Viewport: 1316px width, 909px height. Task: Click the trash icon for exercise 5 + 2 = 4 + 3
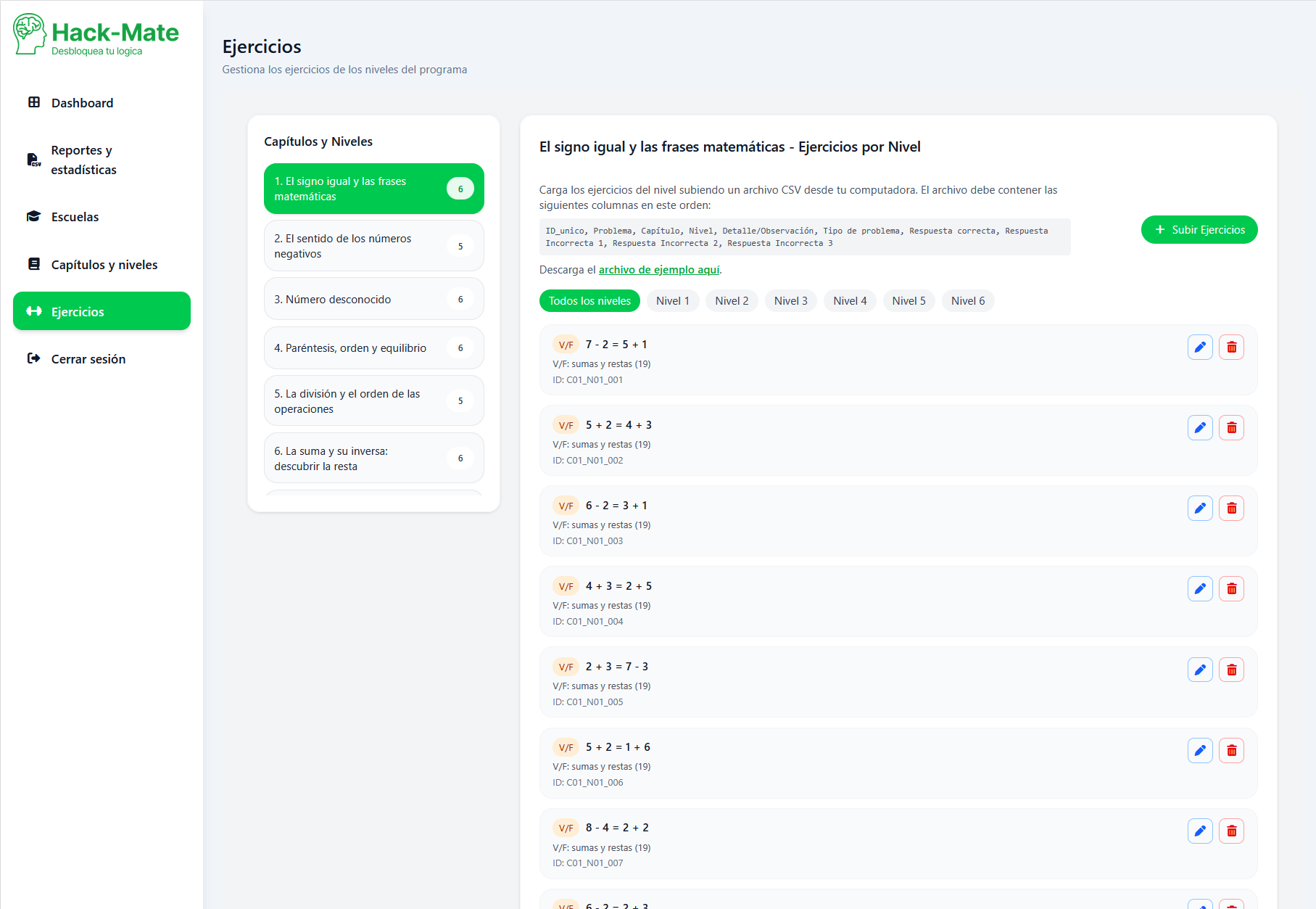1230,427
